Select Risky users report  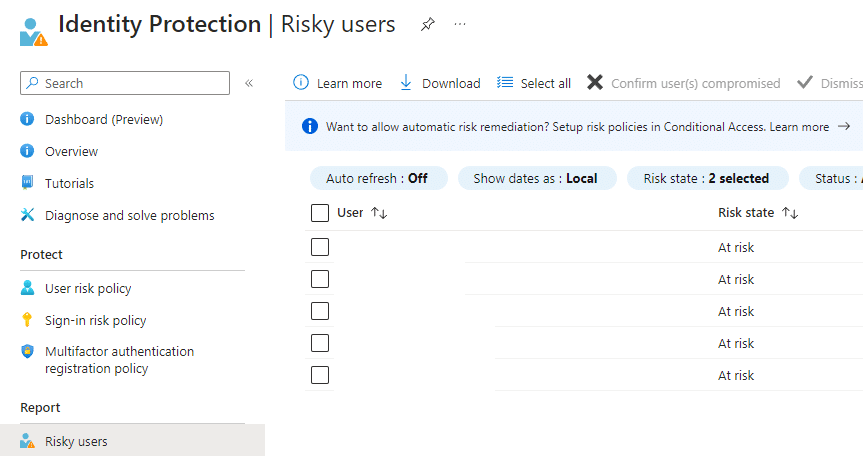click(x=132, y=440)
